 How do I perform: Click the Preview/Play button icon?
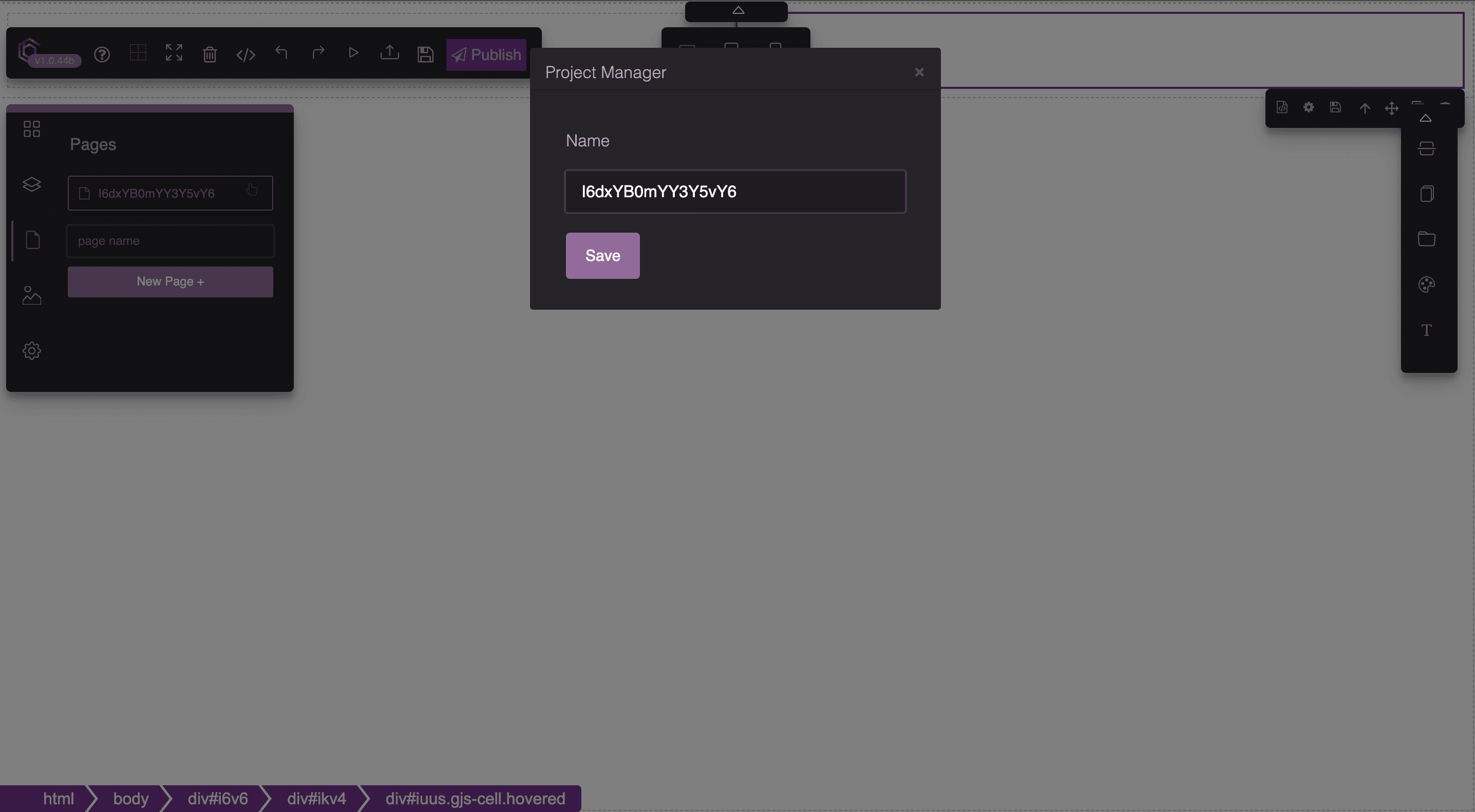tap(353, 54)
